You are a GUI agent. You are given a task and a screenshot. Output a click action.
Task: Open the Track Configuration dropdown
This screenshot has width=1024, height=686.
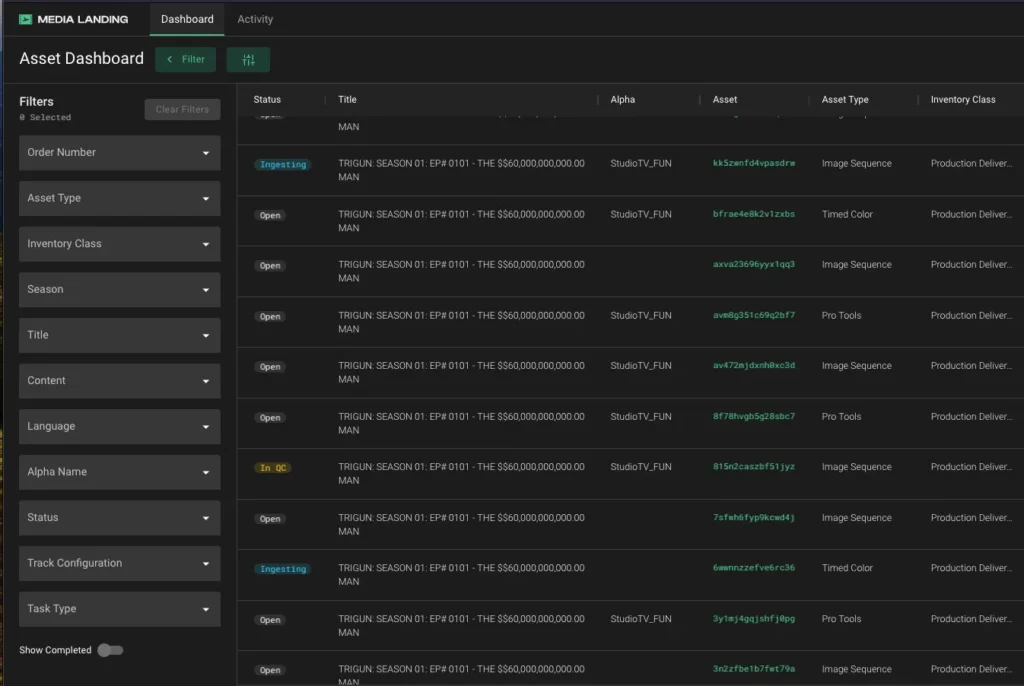pyautogui.click(x=119, y=563)
